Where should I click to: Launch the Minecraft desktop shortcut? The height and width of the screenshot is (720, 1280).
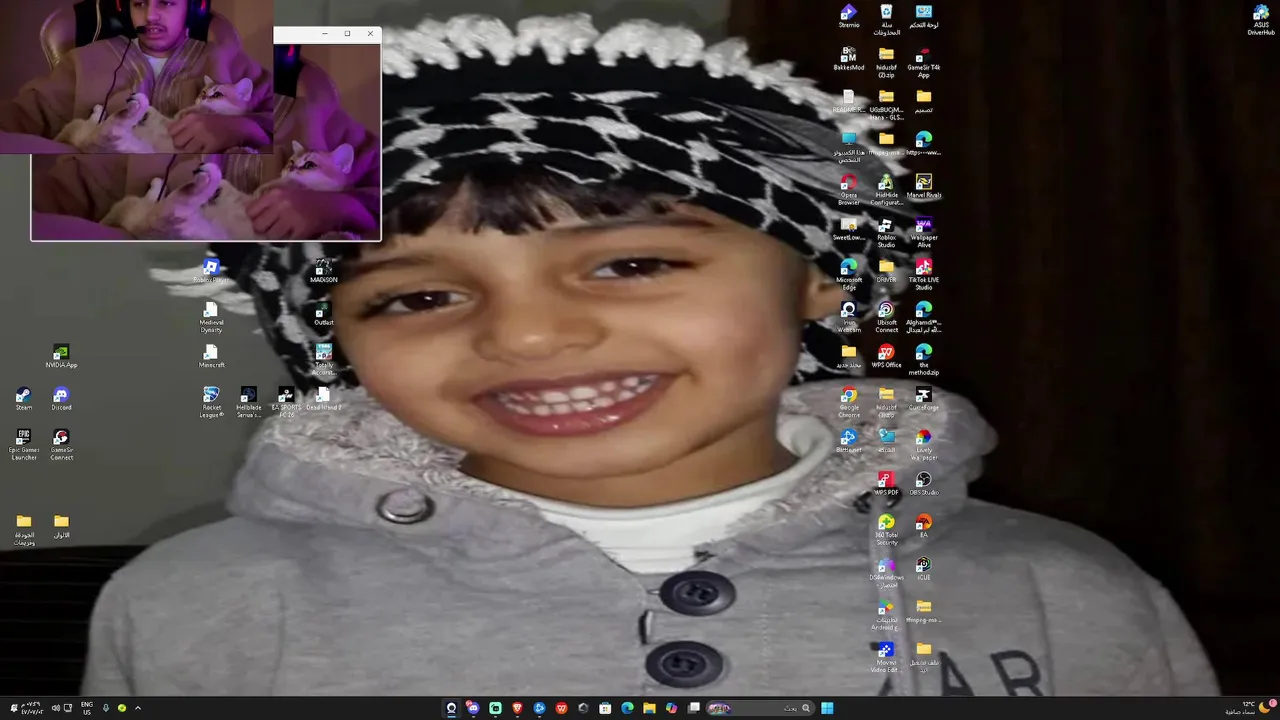point(211,357)
